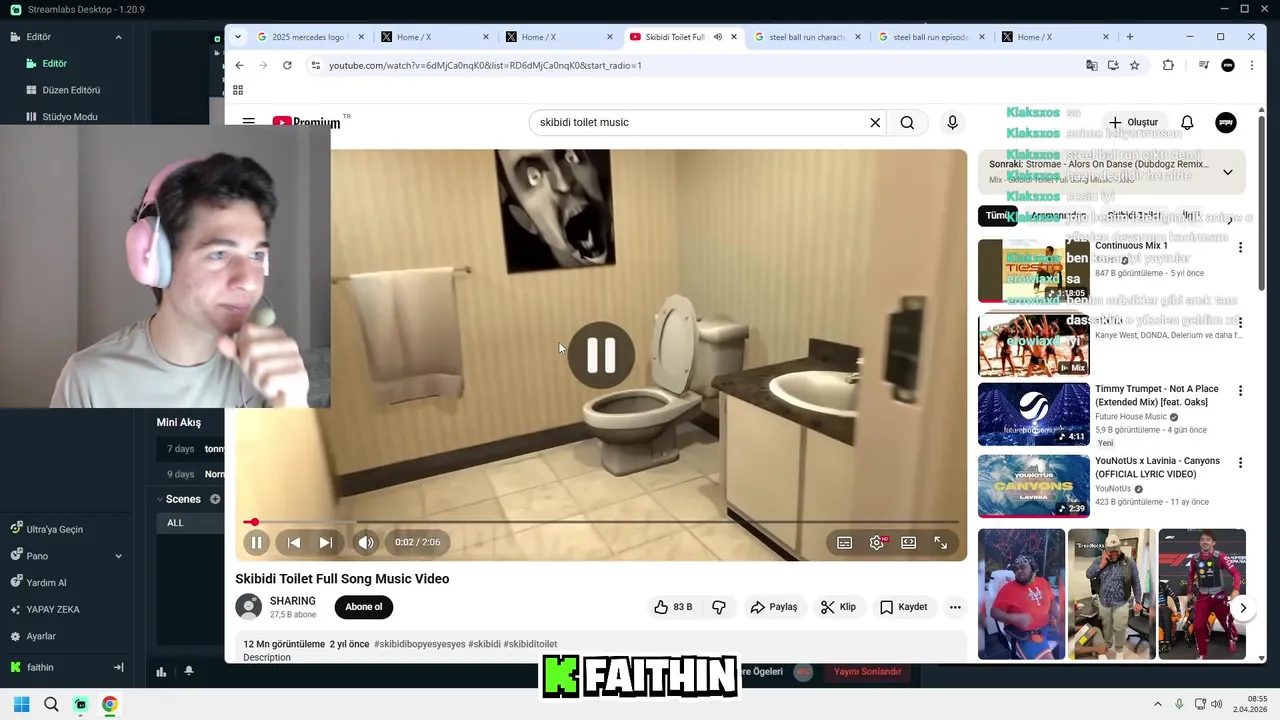Open options for Timmy Trumpet video
Image resolution: width=1280 pixels, height=720 pixels.
(x=1240, y=391)
